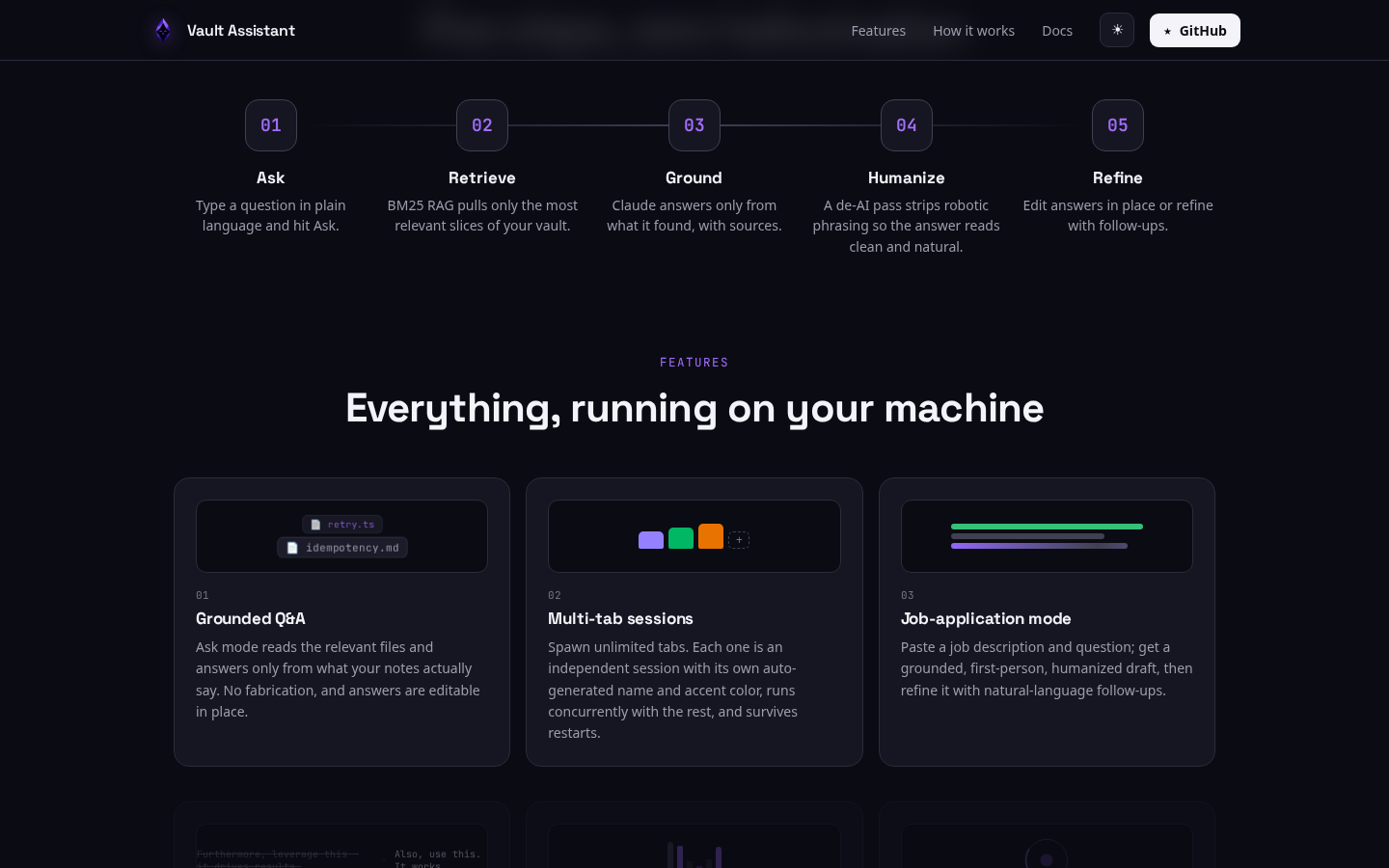The height and width of the screenshot is (868, 1389).
Task: Click the star icon in GitHub button
Action: (1167, 31)
